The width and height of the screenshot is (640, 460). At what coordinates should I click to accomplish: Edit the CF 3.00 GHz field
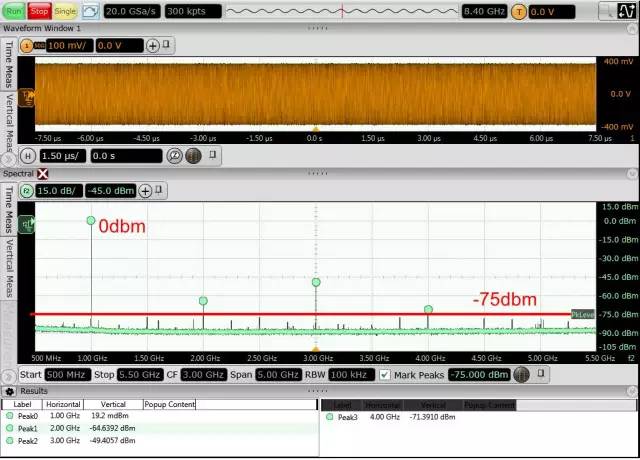203,375
